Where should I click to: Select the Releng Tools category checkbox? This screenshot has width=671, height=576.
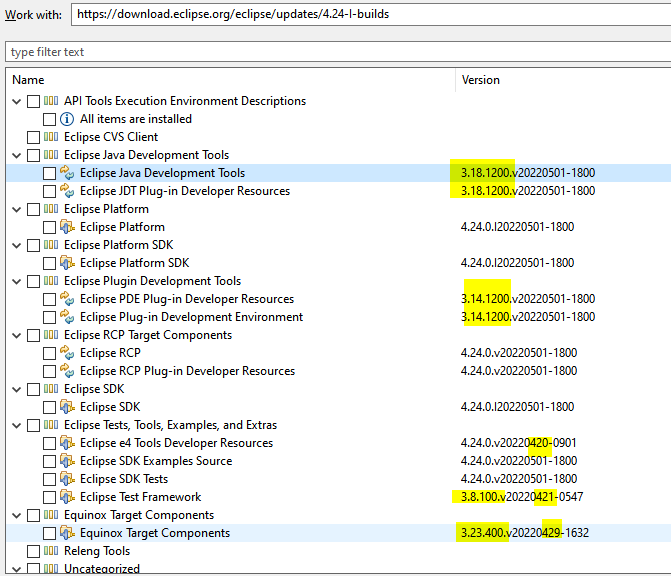click(x=34, y=551)
